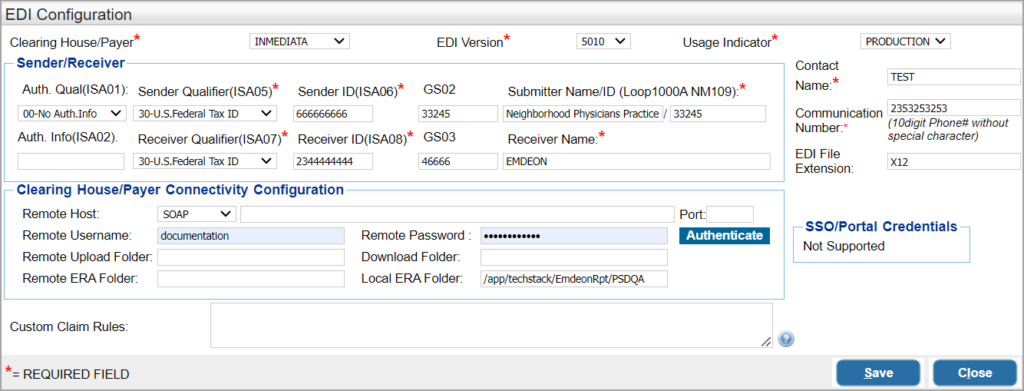
Task: Close the EDI Configuration dialog
Action: [974, 373]
